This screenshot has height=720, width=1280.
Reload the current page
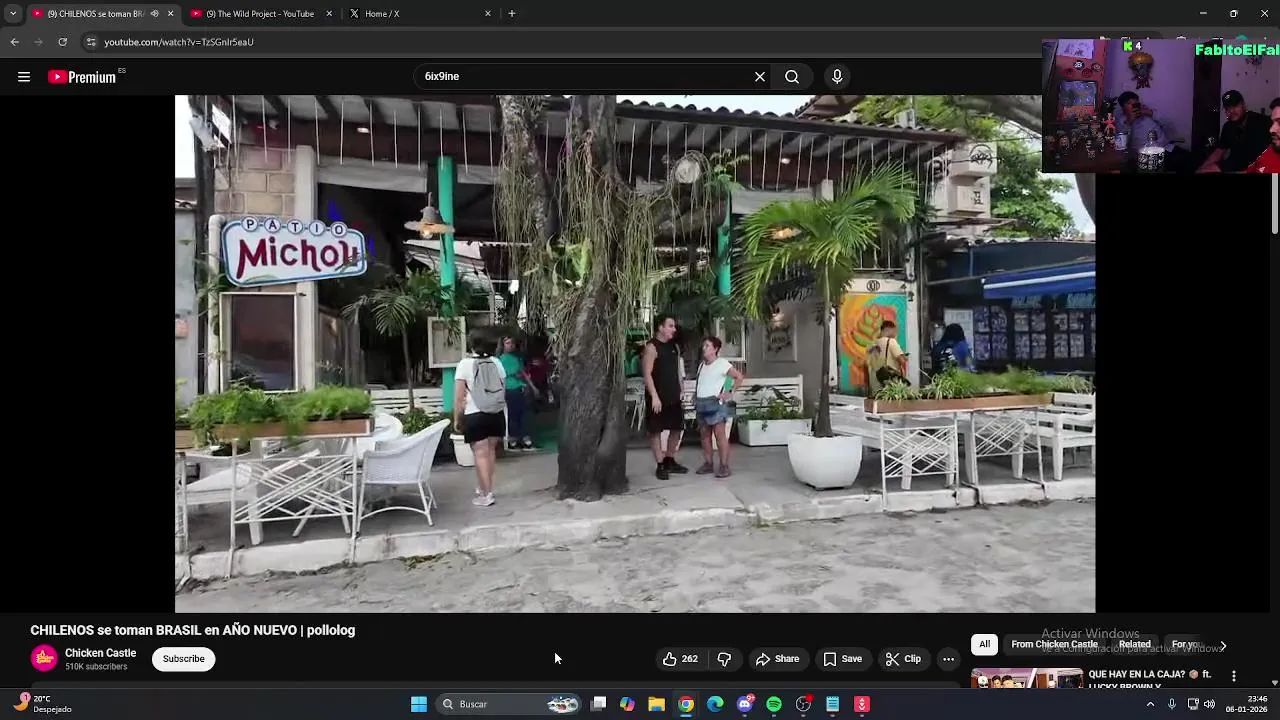62,42
